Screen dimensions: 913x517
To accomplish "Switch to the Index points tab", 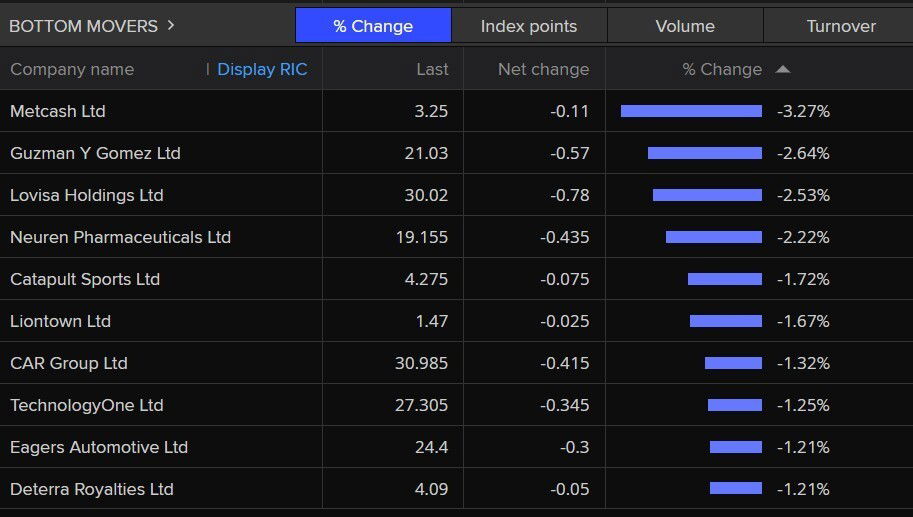I will pyautogui.click(x=528, y=26).
